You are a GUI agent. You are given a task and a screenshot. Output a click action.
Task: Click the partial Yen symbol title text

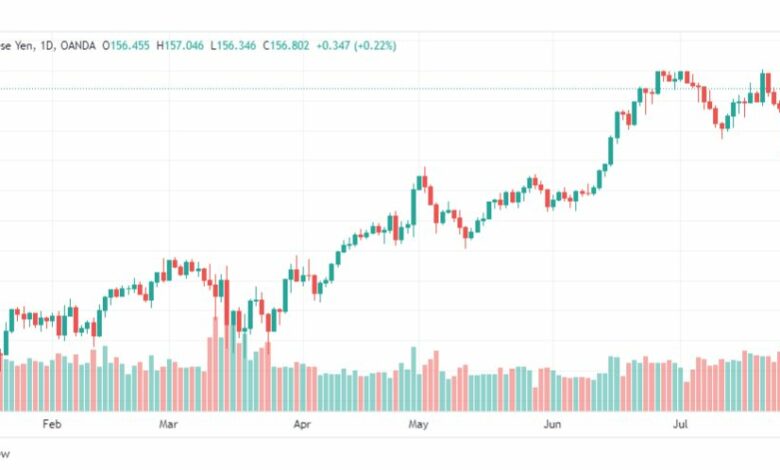tap(16, 46)
